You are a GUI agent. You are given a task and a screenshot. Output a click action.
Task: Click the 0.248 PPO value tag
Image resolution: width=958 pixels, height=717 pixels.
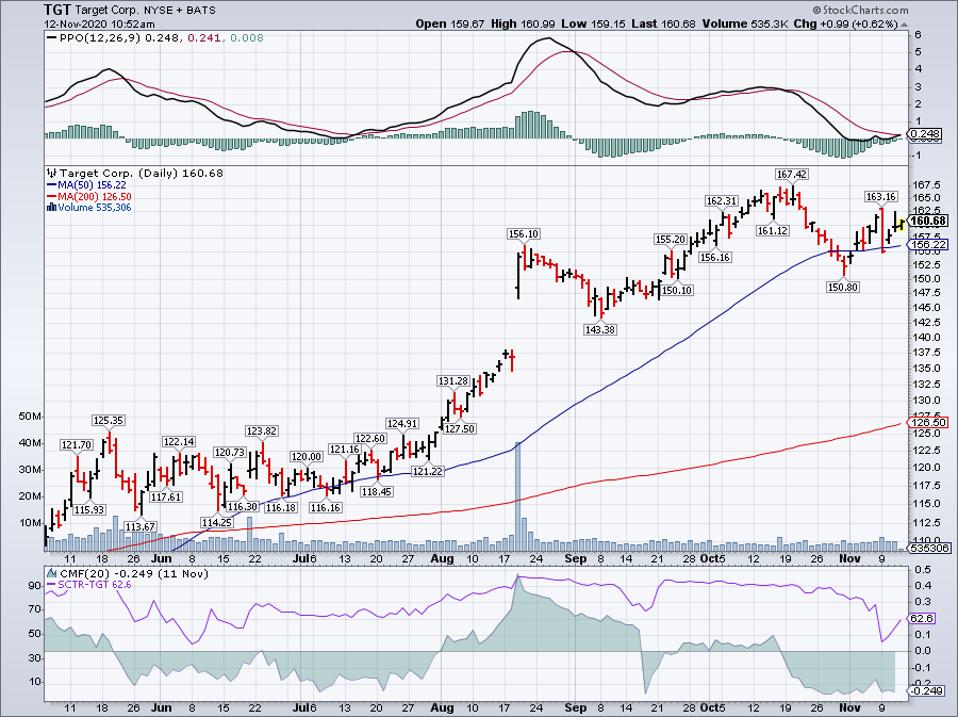click(x=926, y=134)
